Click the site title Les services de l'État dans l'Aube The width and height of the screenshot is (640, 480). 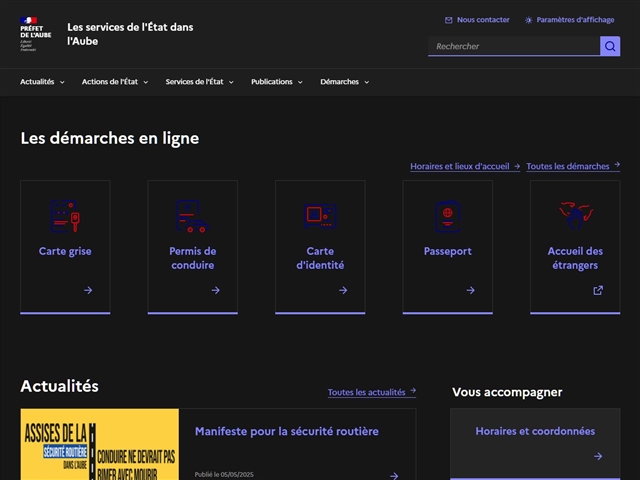(130, 34)
